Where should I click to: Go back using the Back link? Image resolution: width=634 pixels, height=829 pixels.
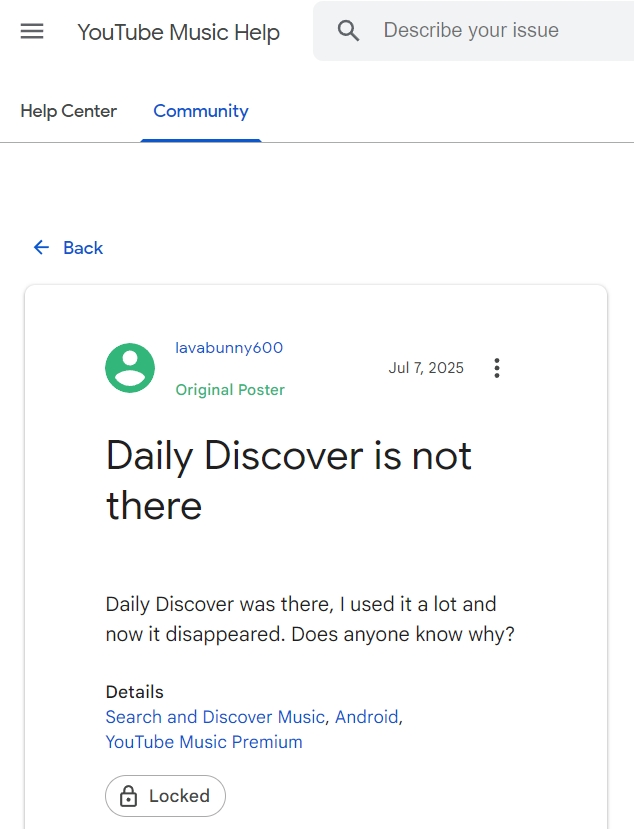[69, 247]
